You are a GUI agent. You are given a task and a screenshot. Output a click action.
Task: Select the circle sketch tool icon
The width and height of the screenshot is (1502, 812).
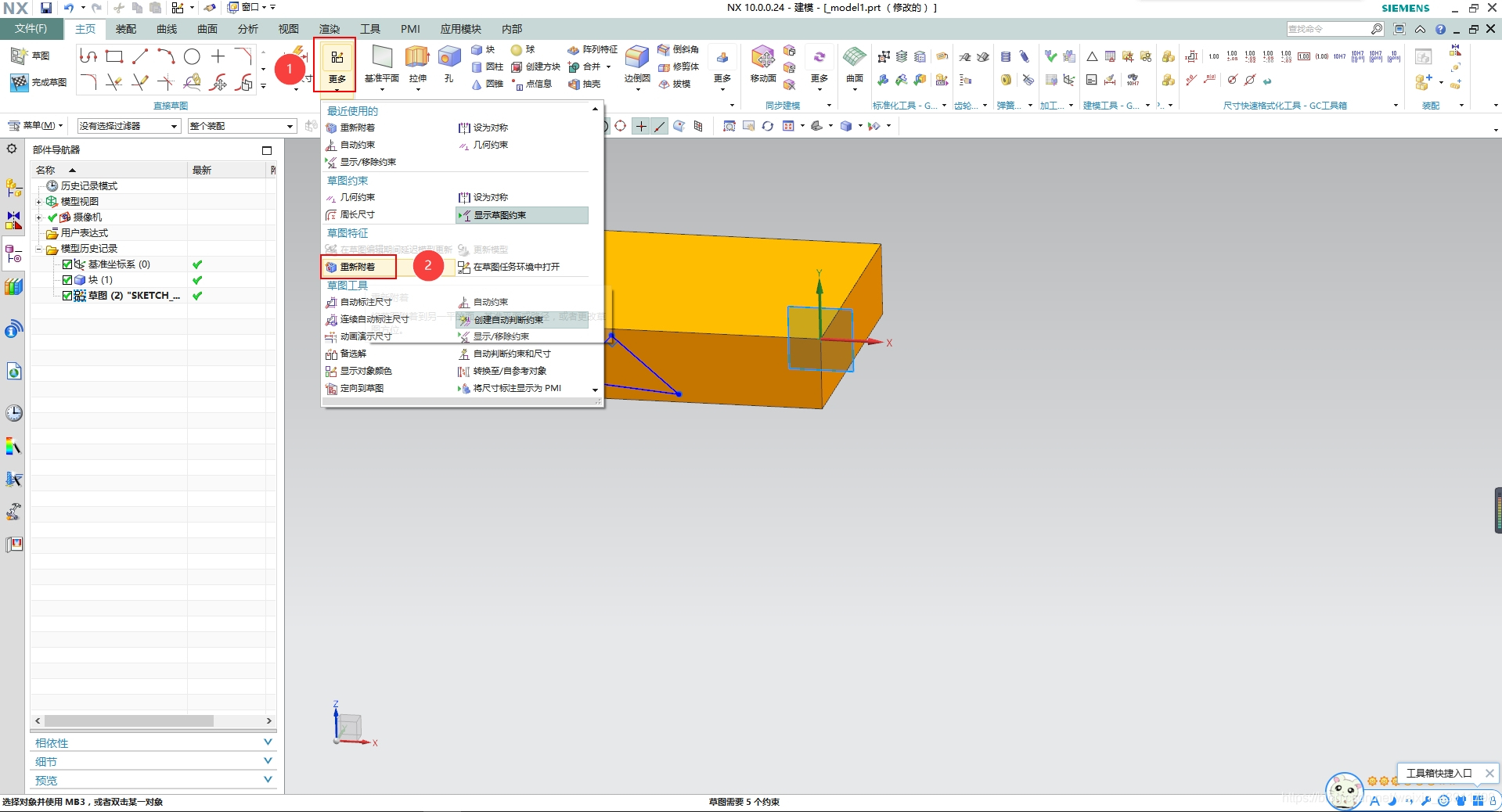[192, 56]
